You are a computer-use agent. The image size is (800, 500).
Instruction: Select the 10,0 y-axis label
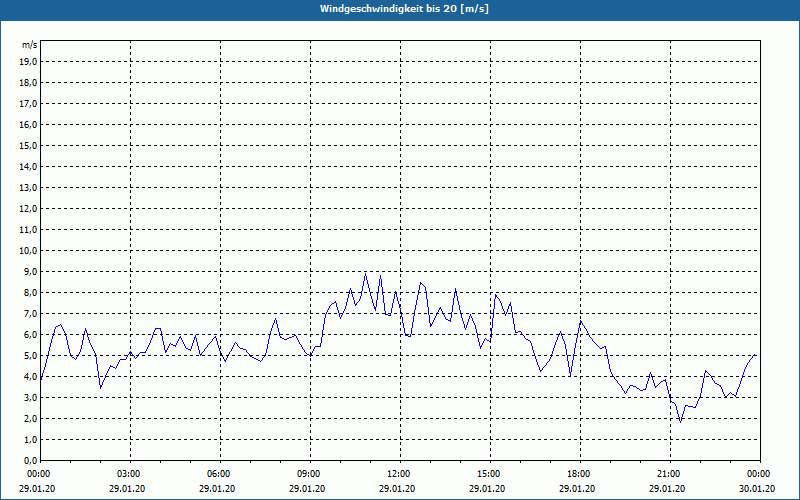[29, 251]
